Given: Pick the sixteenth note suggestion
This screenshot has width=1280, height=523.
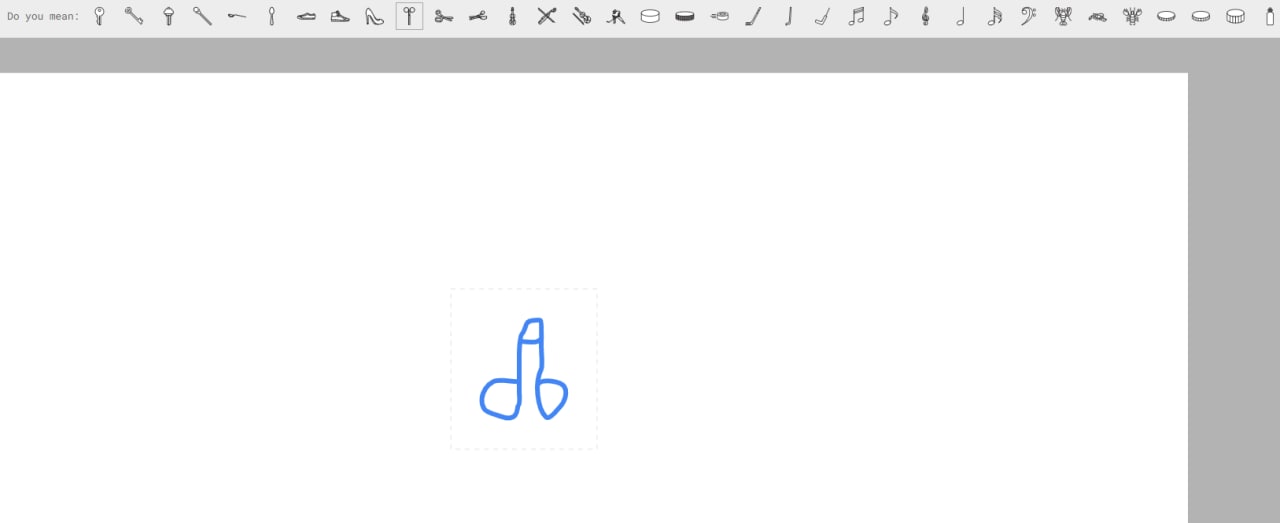Looking at the screenshot, I should tap(994, 16).
